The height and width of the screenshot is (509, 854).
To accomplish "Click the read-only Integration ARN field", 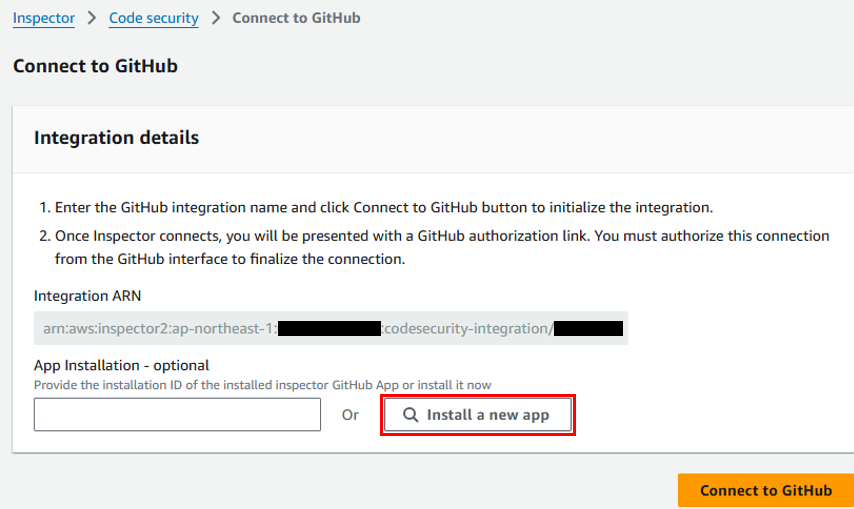I will [331, 328].
